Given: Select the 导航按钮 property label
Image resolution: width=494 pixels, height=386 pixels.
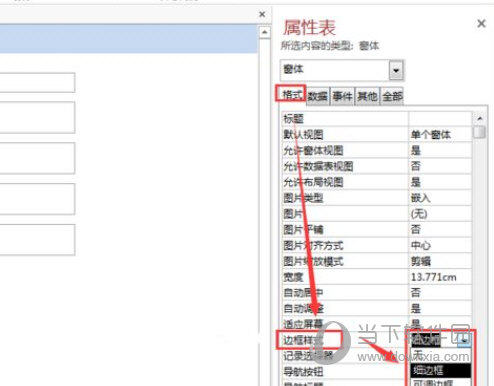Looking at the screenshot, I should coord(303,372).
